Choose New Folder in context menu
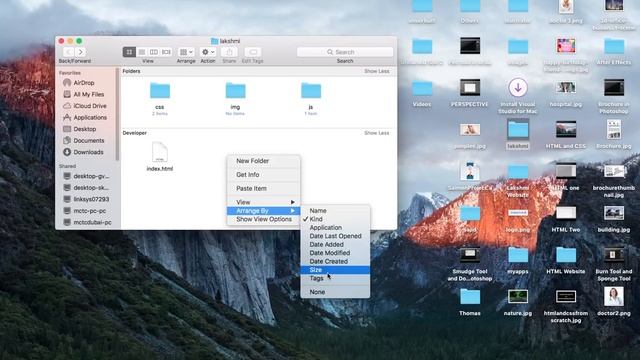The image size is (640, 360). tap(264, 161)
